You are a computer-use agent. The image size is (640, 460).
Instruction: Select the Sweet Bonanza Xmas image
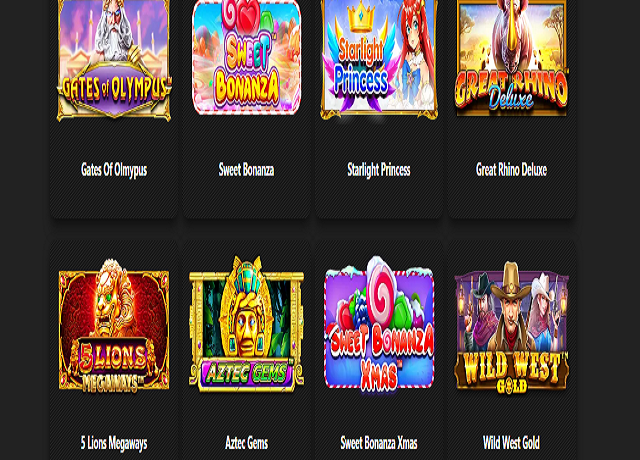click(x=379, y=323)
